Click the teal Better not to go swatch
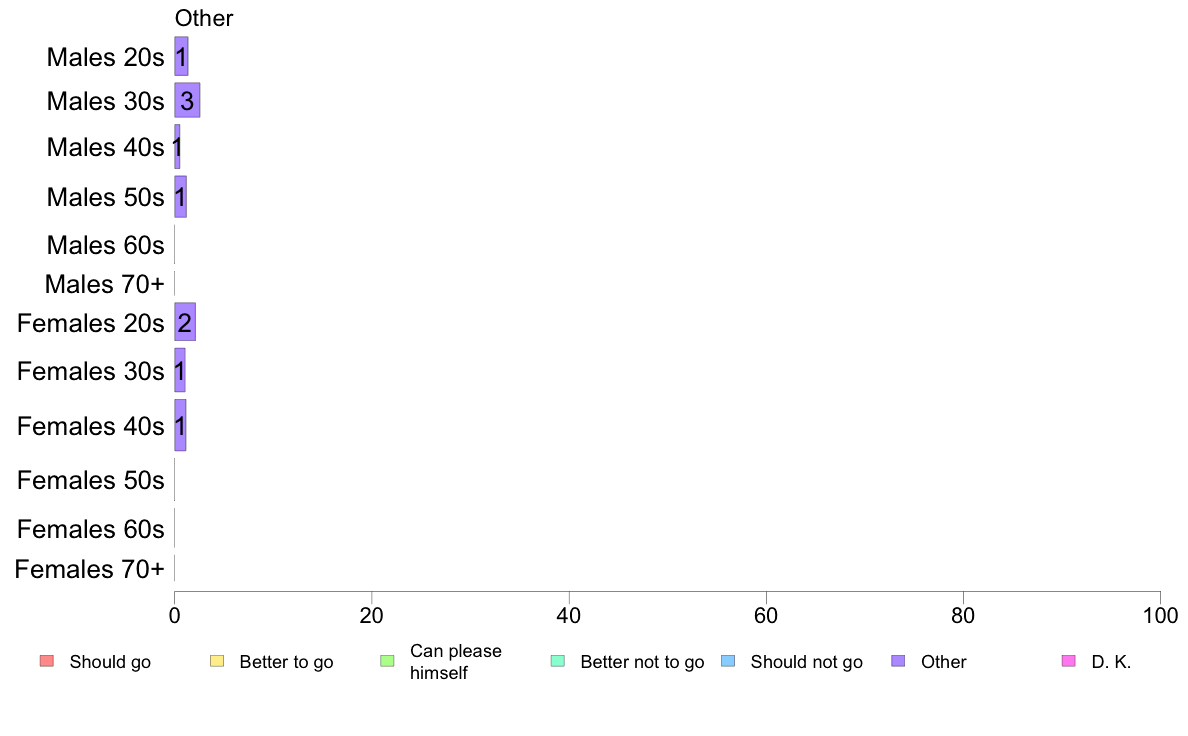 click(558, 661)
